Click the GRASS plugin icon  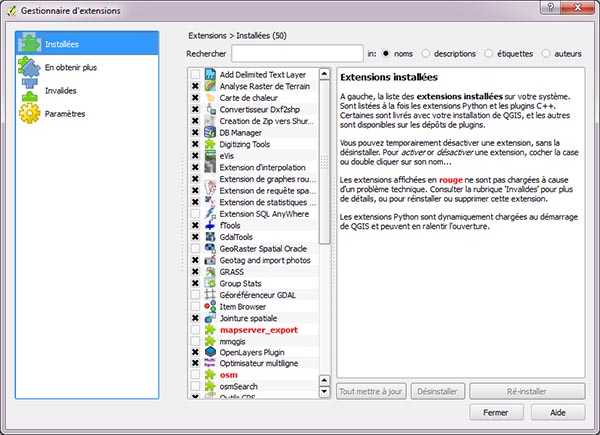[211, 270]
